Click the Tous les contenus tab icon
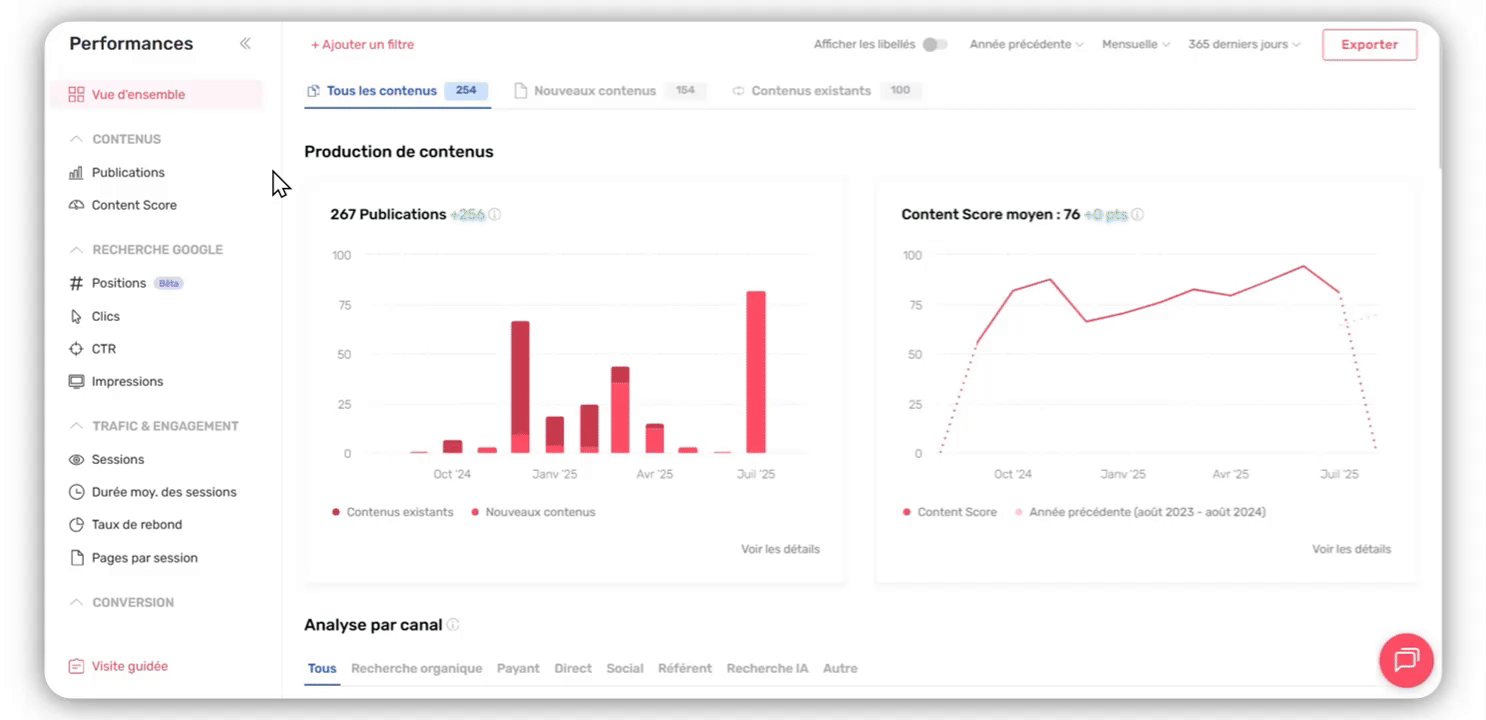 [313, 91]
